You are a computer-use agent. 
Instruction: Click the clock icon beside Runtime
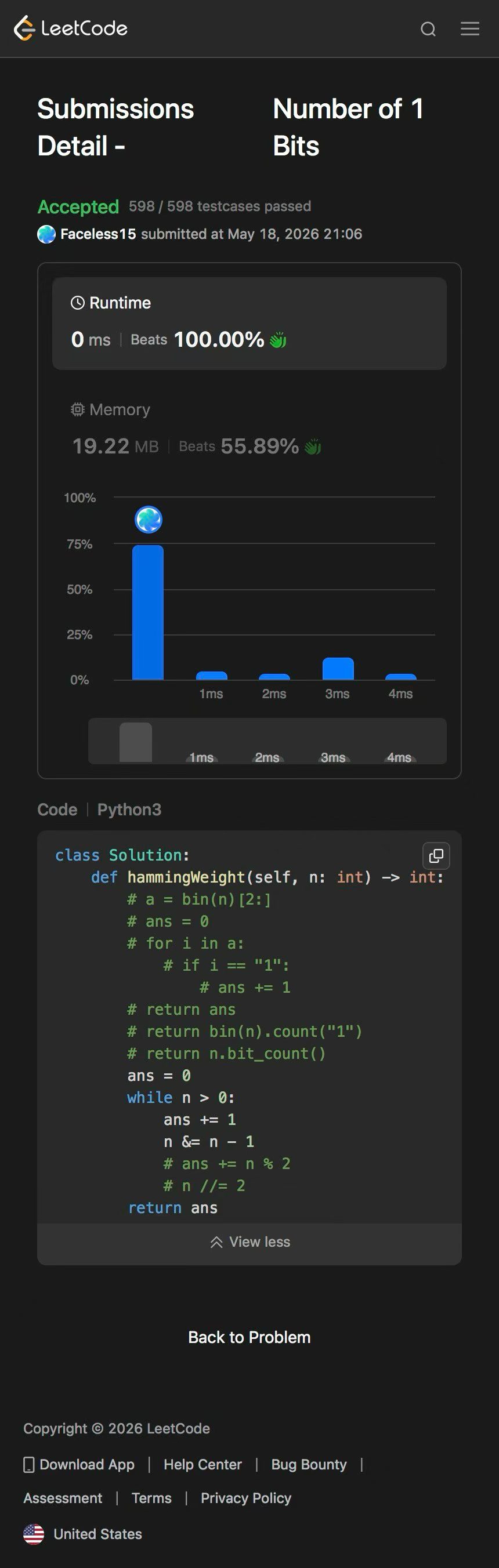[x=77, y=303]
